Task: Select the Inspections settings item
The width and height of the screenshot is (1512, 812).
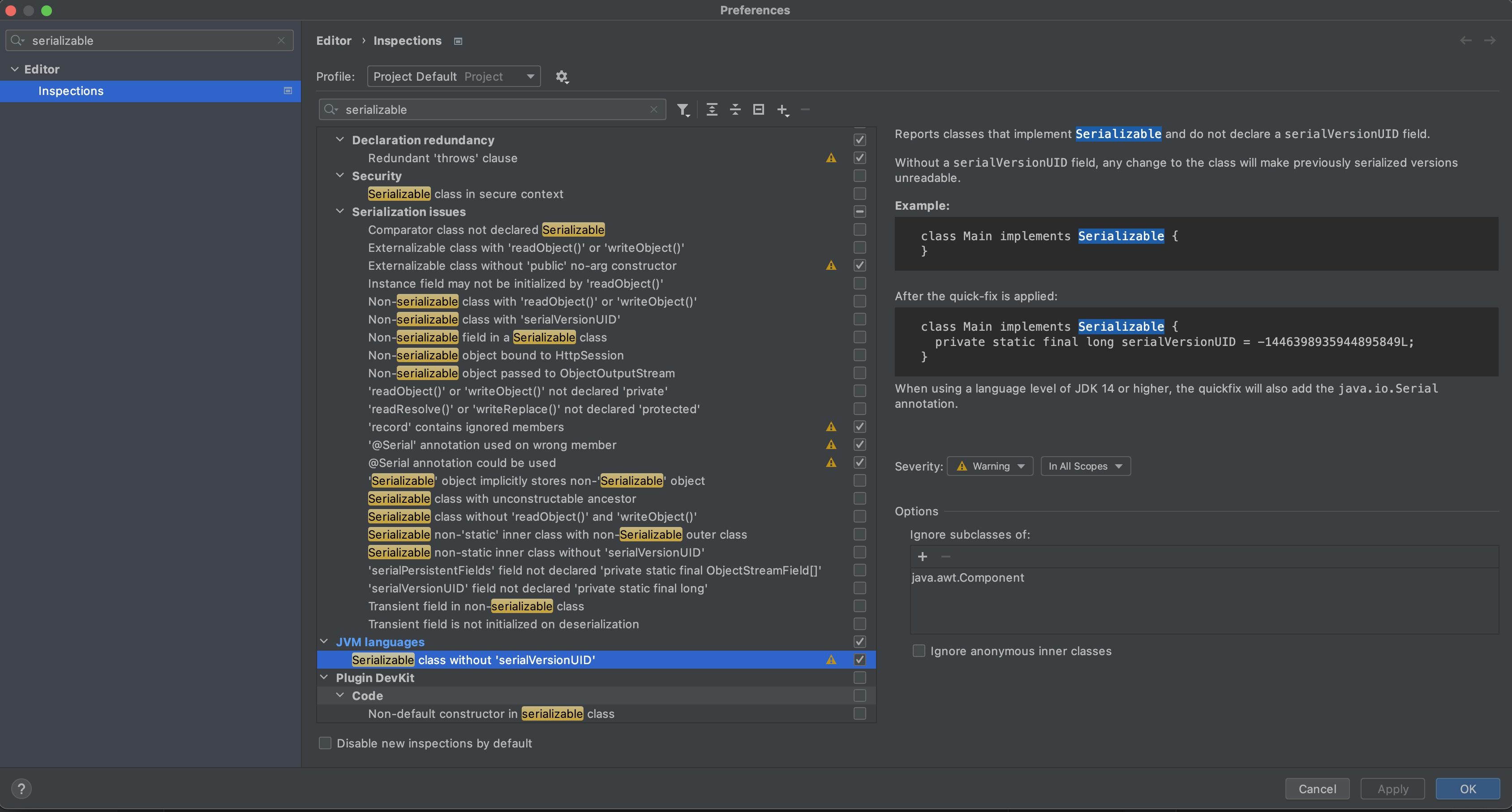Action: click(x=70, y=91)
